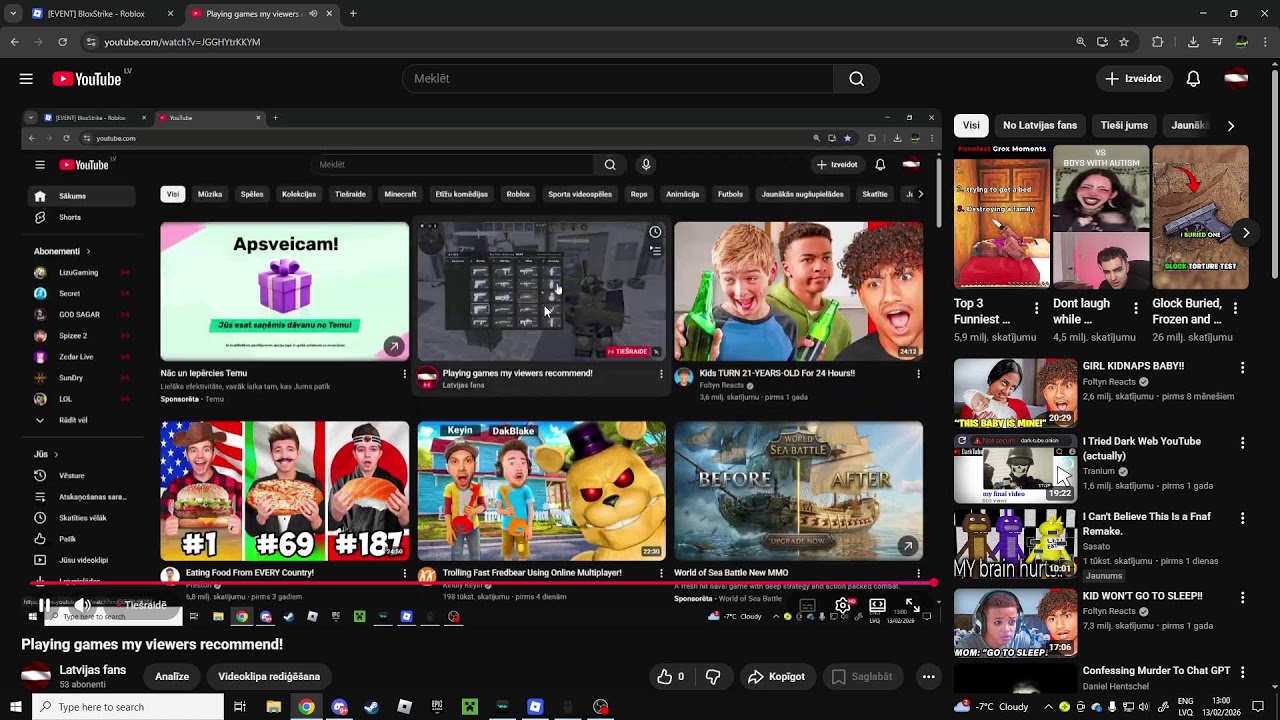Open options for KID WON'T GO TO SLEEP video
Viewport: 1280px width, 720px height.
(1242, 598)
